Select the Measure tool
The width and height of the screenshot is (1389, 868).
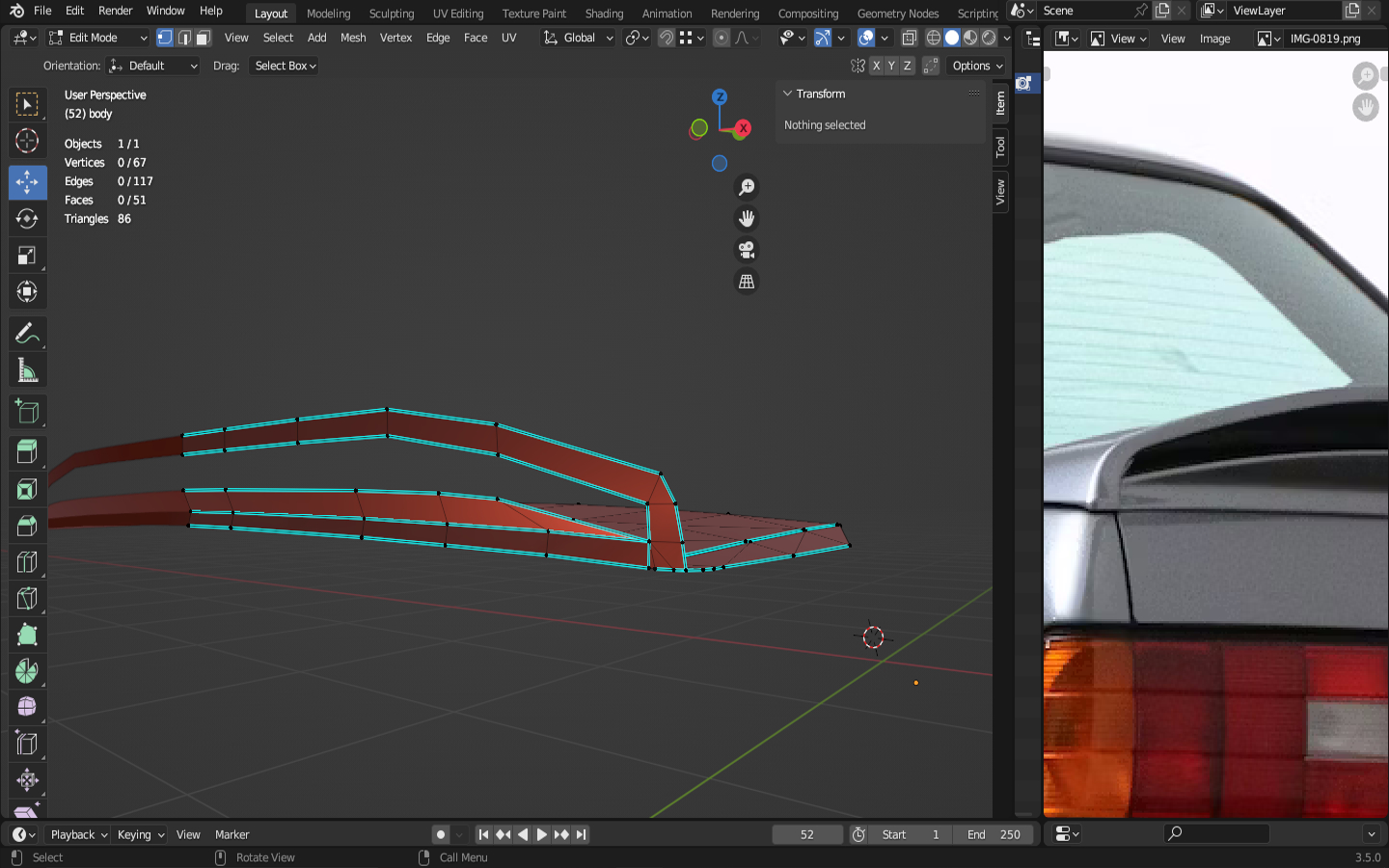pyautogui.click(x=27, y=371)
